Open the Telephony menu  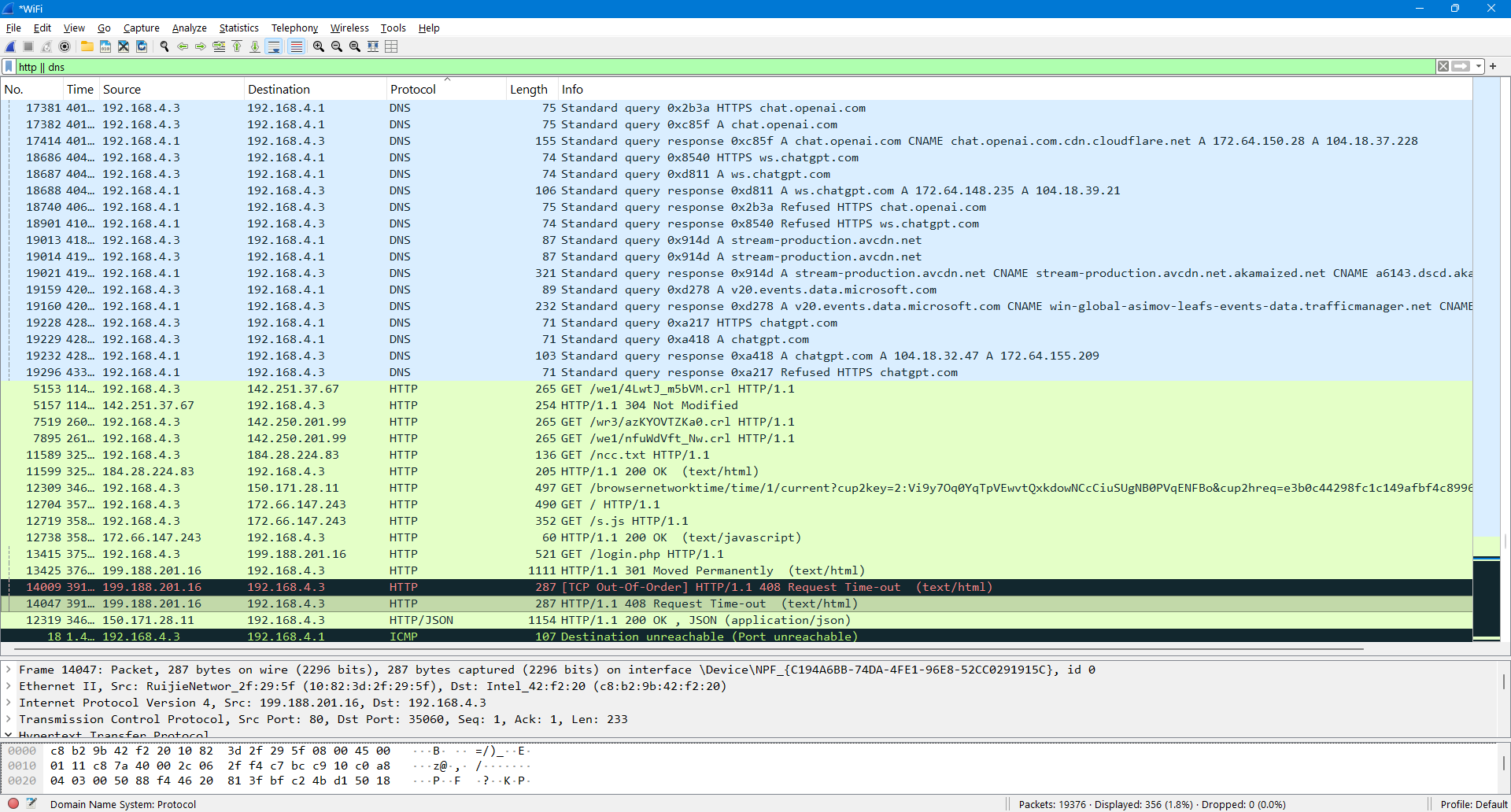point(294,28)
